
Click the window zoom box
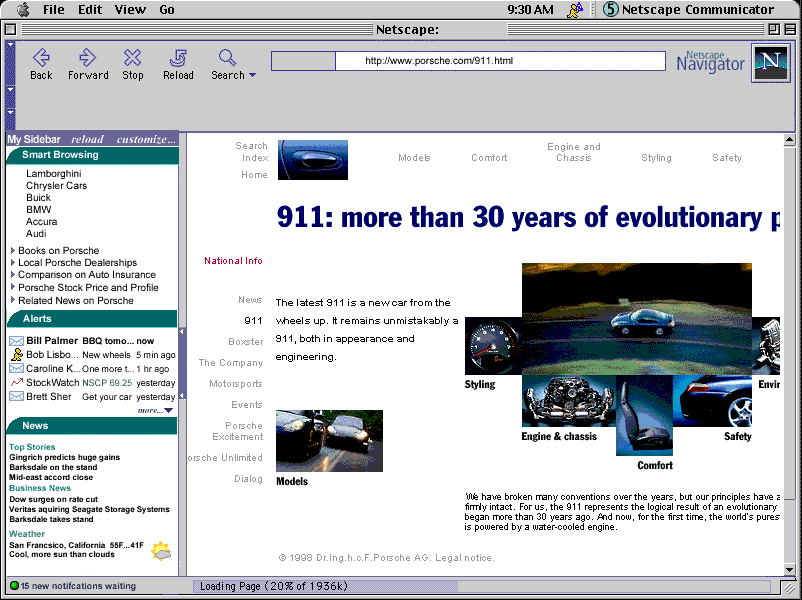tap(774, 30)
